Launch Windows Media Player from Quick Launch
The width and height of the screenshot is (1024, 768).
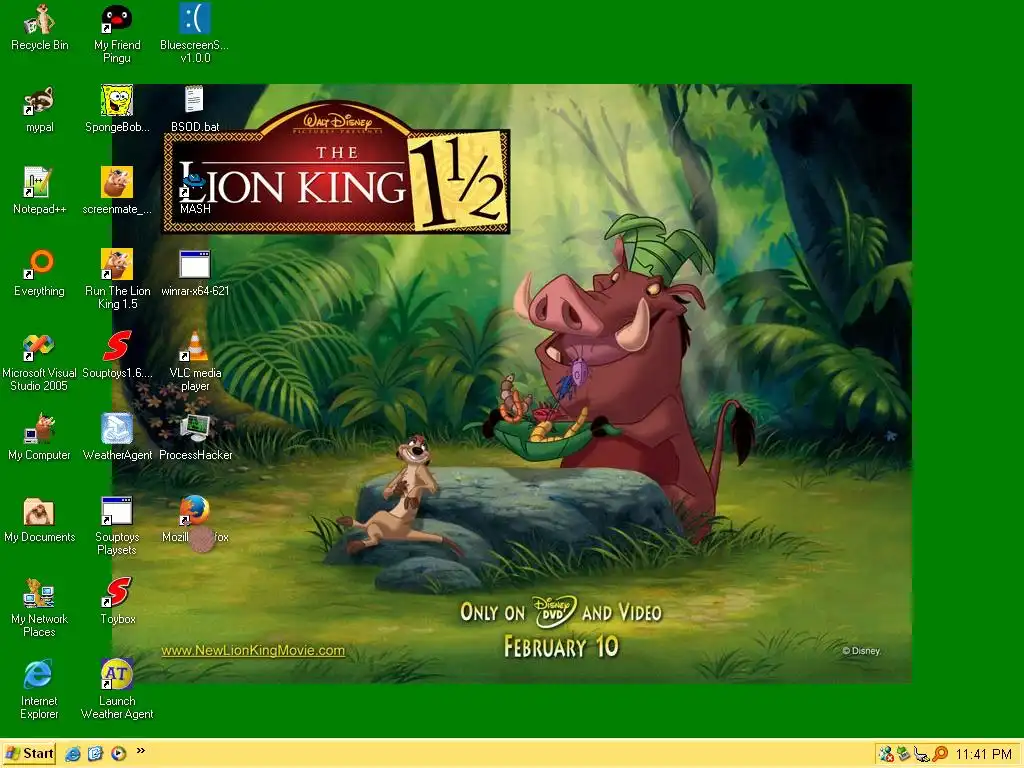118,754
